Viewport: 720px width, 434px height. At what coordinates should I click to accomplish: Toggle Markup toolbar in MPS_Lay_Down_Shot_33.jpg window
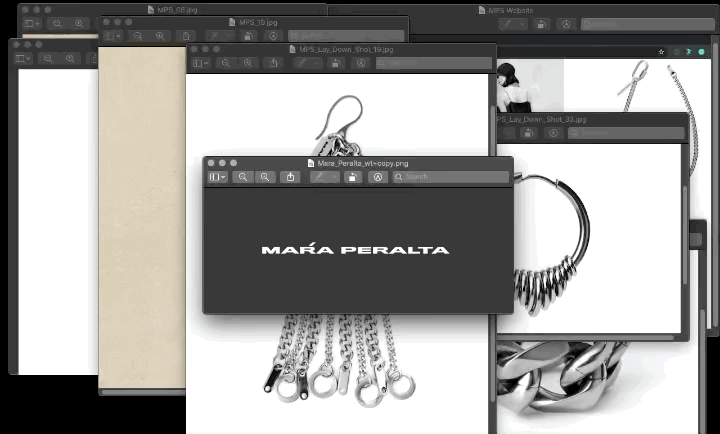[553, 133]
